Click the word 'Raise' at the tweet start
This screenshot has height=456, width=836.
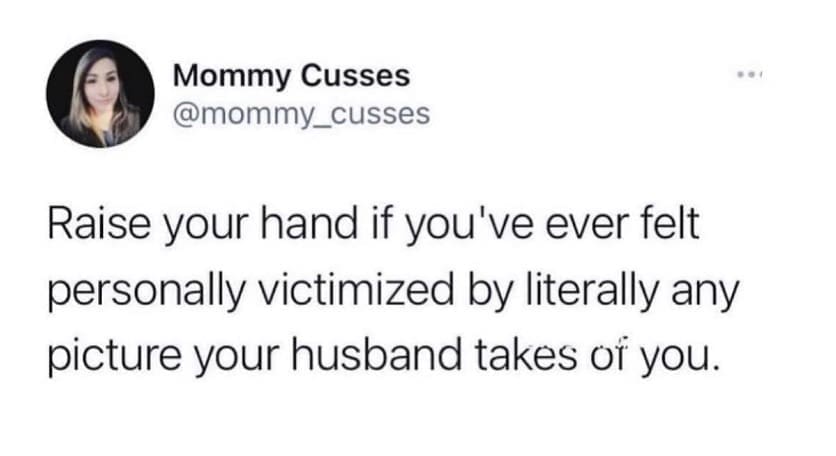[x=99, y=225]
